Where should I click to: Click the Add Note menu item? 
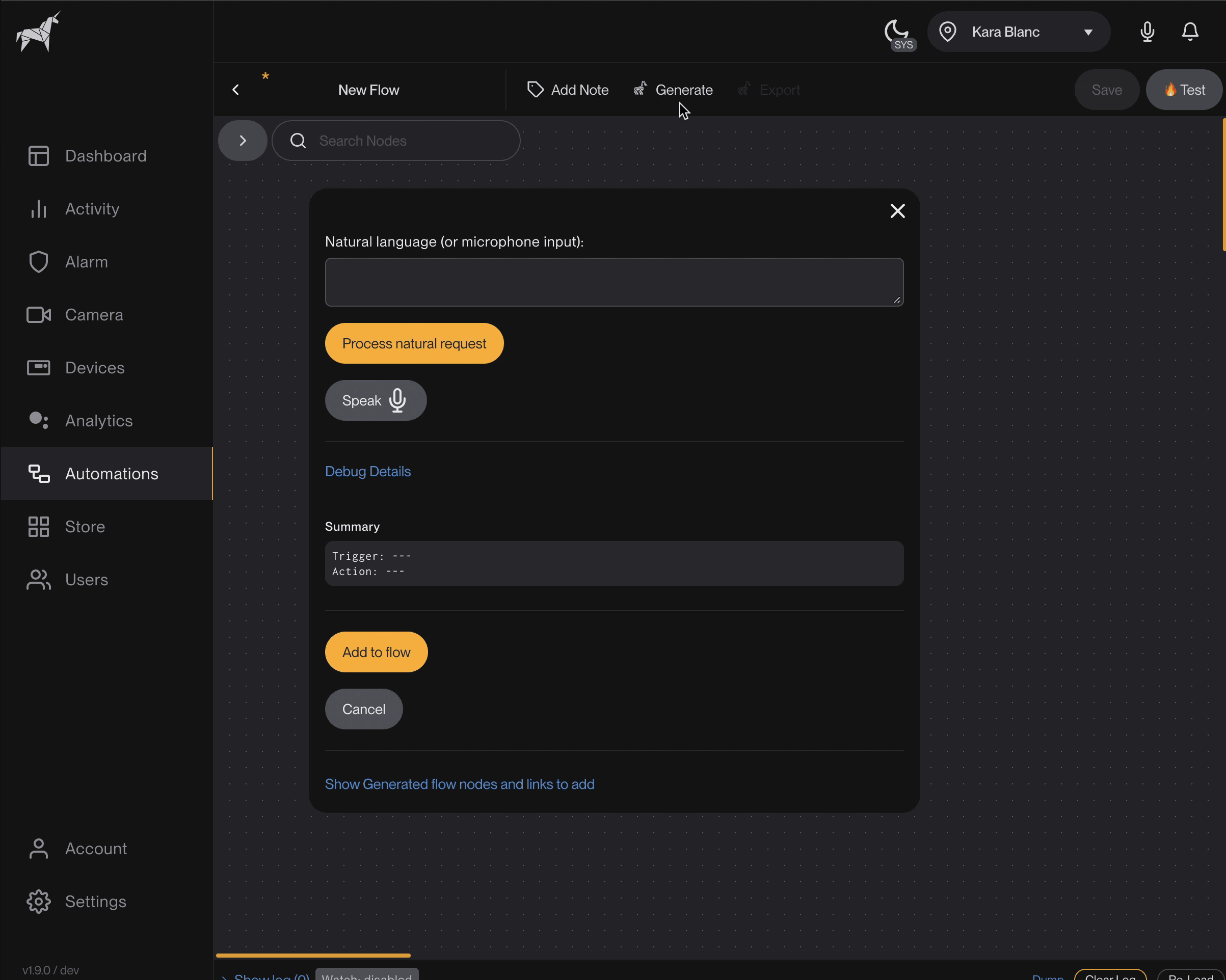tap(568, 90)
